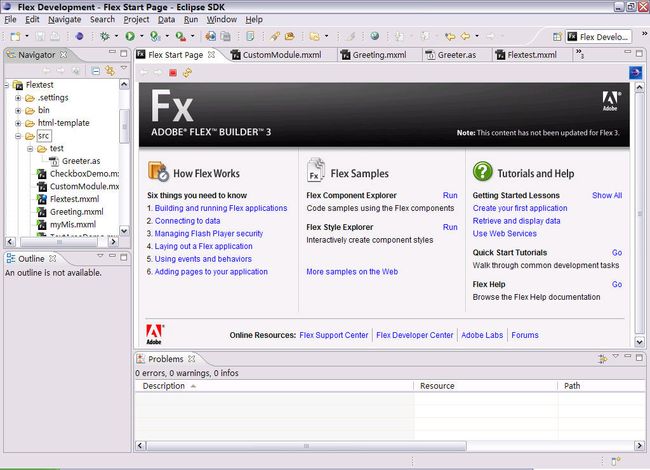Open dropdown next to External Tools icon

(193, 36)
